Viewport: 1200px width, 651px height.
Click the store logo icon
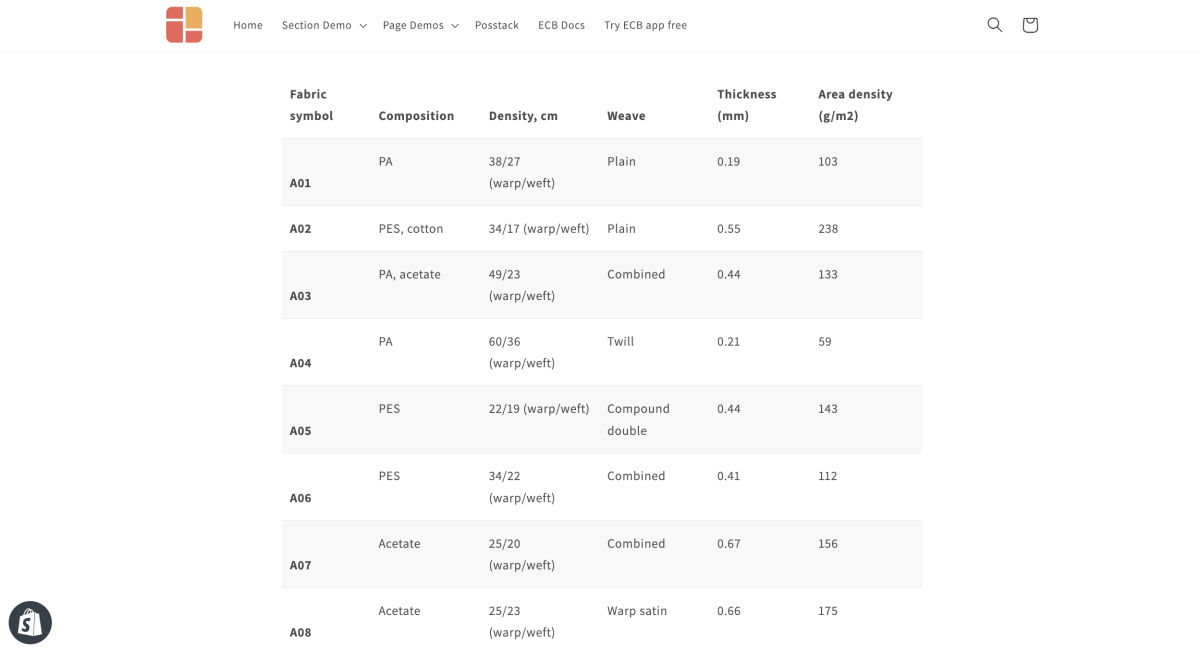pyautogui.click(x=184, y=24)
